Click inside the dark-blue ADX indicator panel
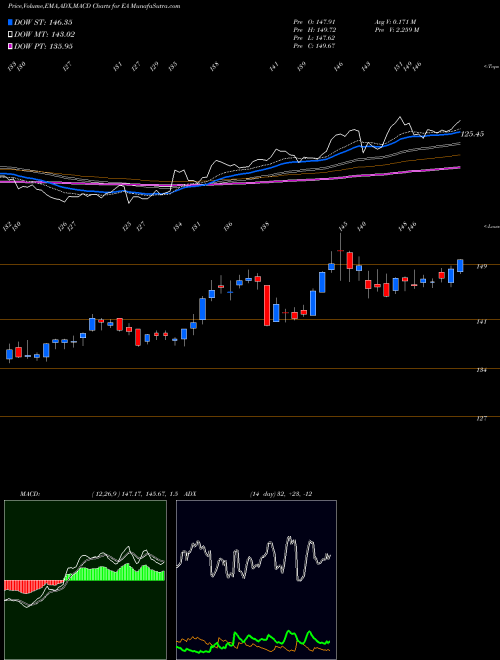 pos(256,580)
